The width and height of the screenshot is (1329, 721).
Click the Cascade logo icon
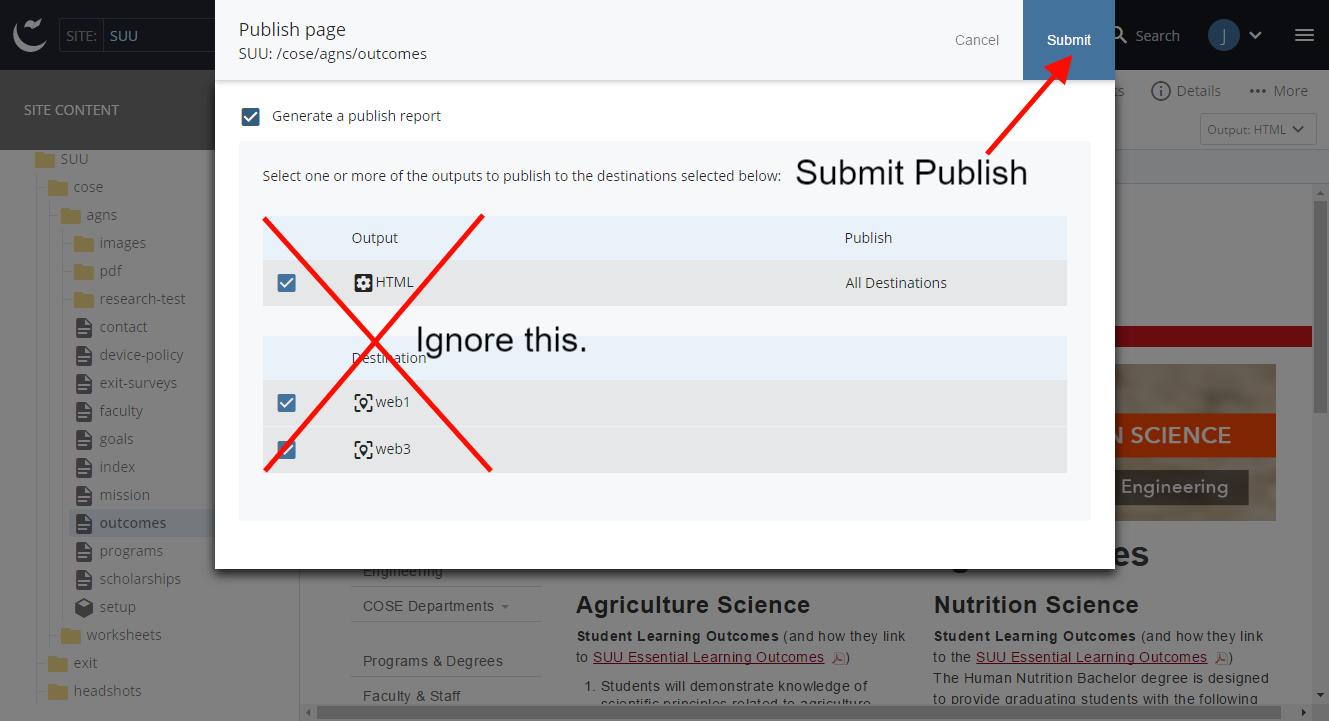[30, 35]
